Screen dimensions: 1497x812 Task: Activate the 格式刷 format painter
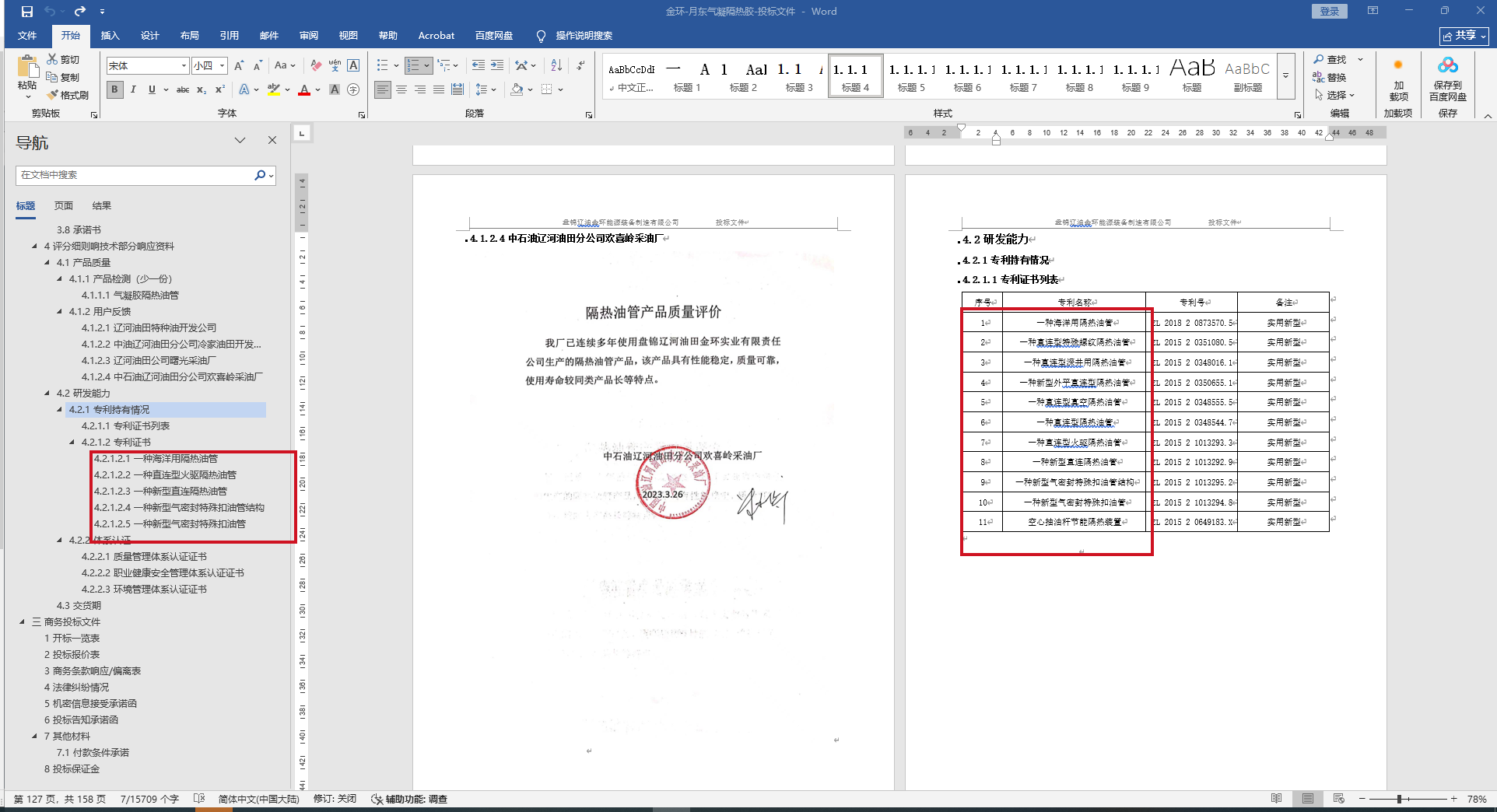click(x=68, y=95)
